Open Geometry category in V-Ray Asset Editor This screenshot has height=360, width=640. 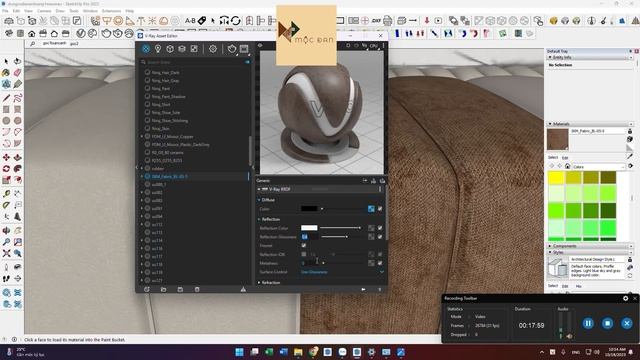[x=170, y=49]
